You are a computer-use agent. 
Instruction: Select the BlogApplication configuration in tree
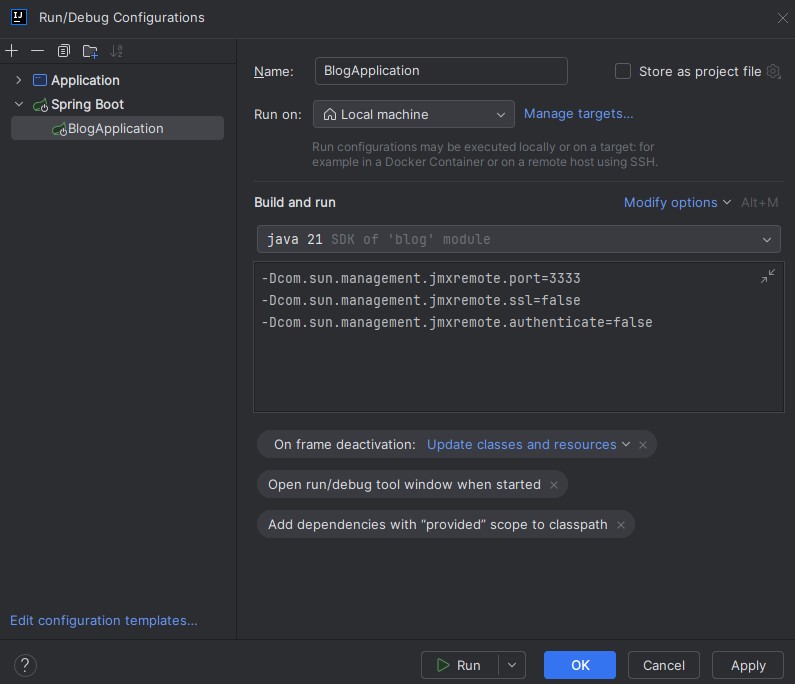point(117,128)
